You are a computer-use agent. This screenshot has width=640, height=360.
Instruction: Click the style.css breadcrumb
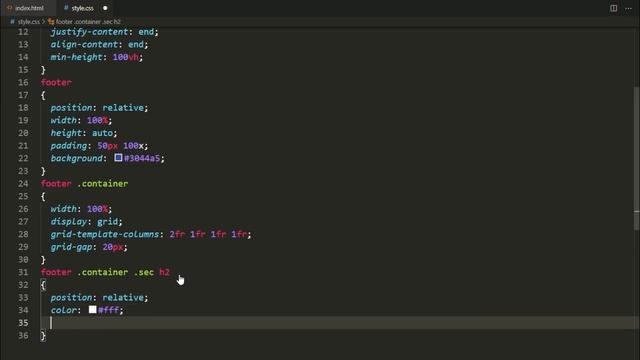(x=28, y=22)
